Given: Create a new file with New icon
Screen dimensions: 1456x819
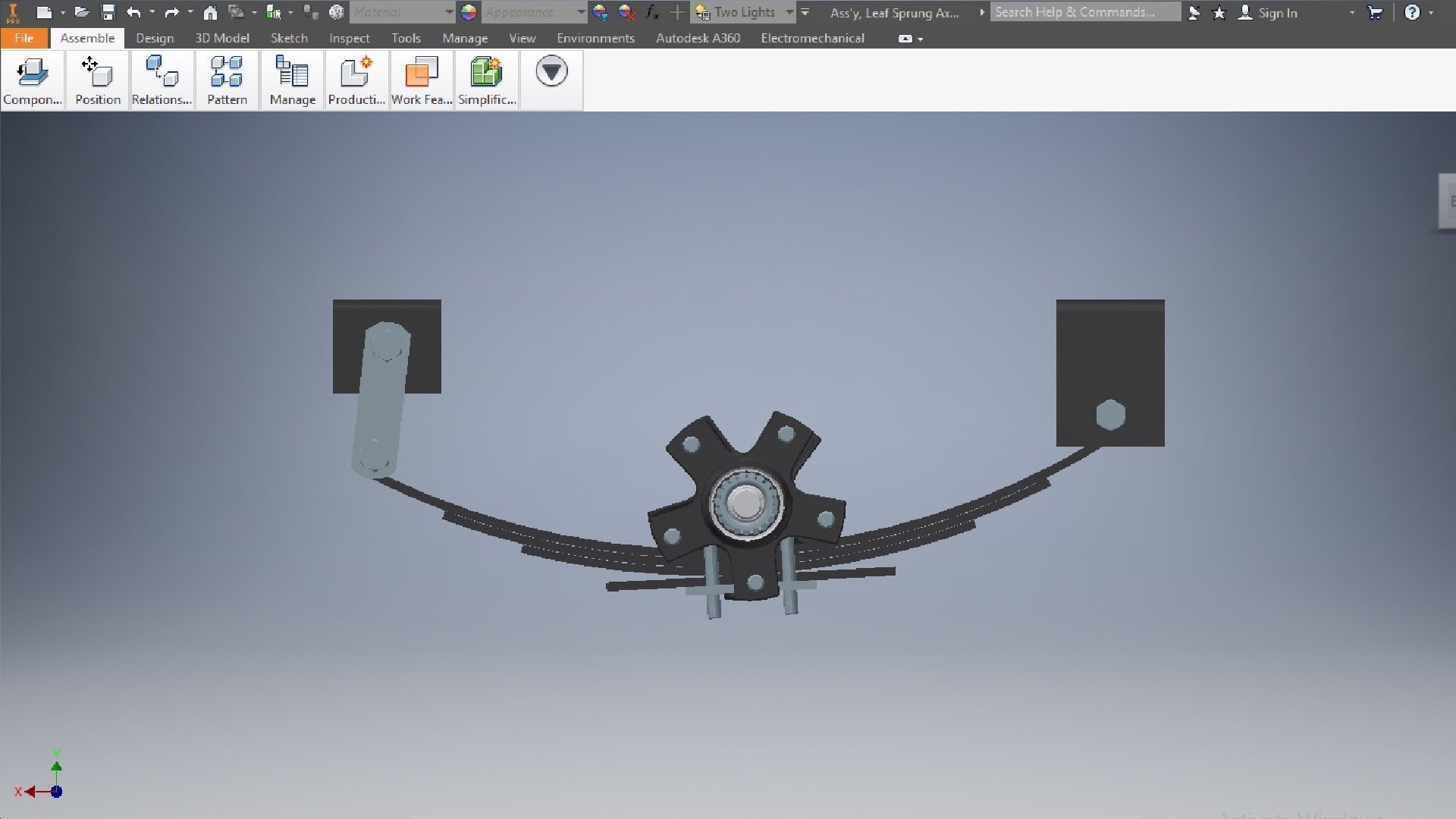Looking at the screenshot, I should [x=44, y=12].
